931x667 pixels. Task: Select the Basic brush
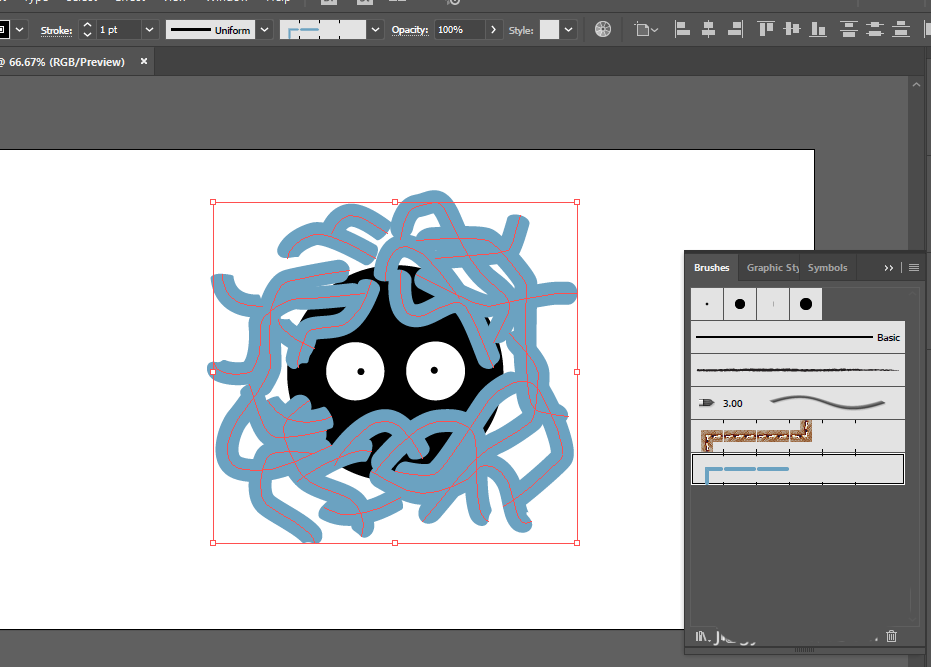pyautogui.click(x=798, y=337)
